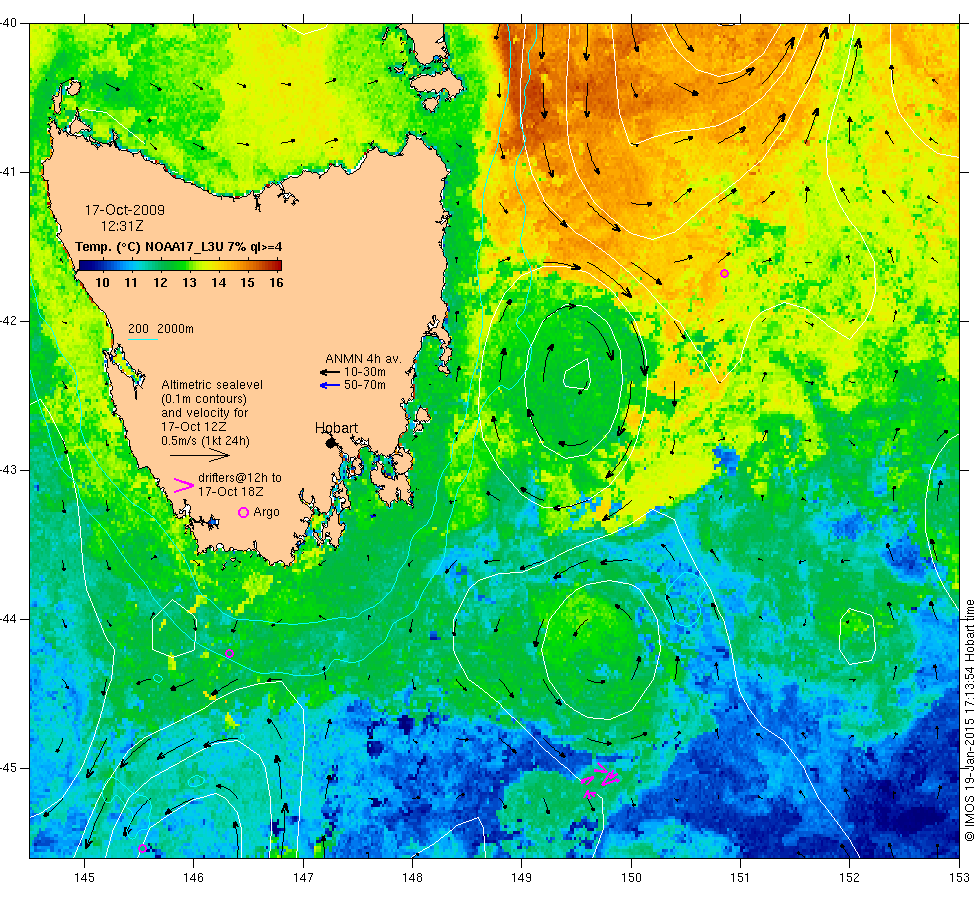This screenshot has width=980, height=900.
Task: Click the '2000m' depth contour label
Action: click(176, 329)
